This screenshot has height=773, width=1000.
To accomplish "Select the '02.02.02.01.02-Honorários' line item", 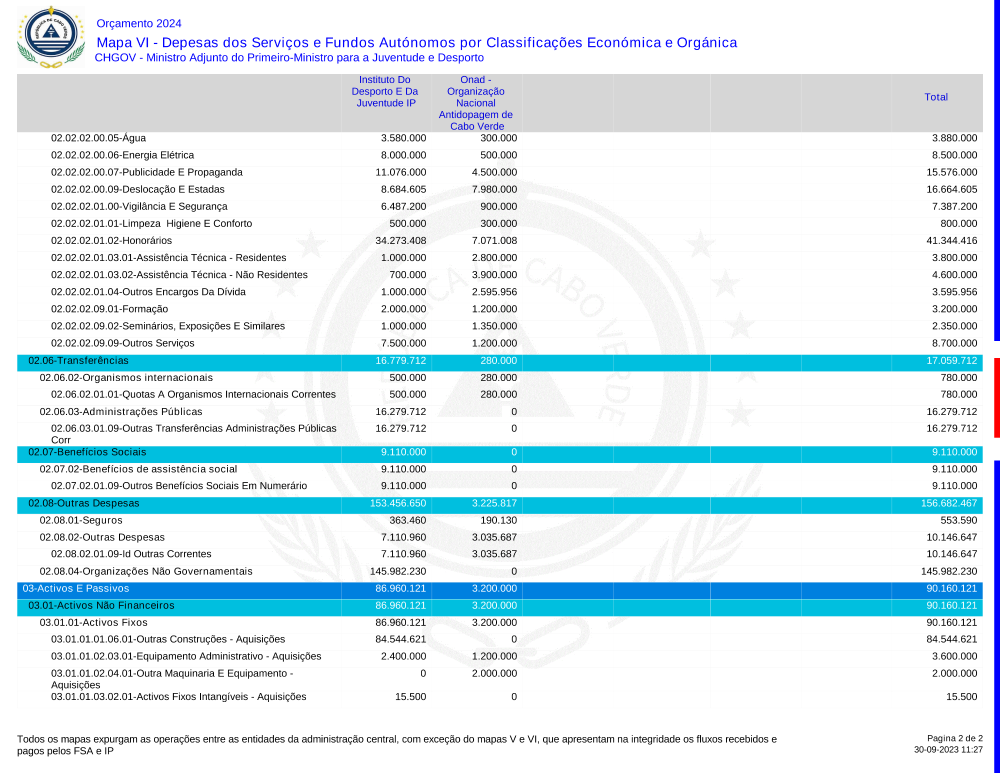I will coord(111,241).
